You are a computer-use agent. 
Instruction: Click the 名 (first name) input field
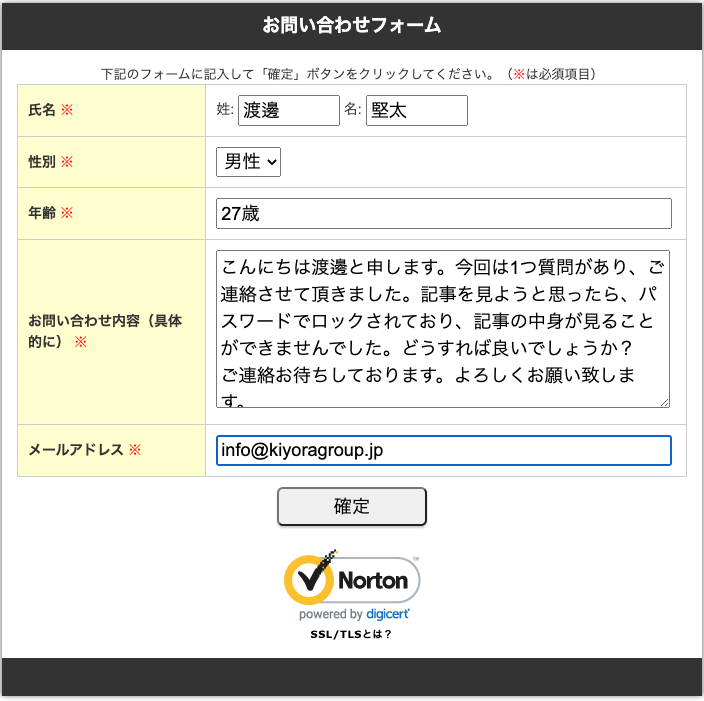coord(417,110)
